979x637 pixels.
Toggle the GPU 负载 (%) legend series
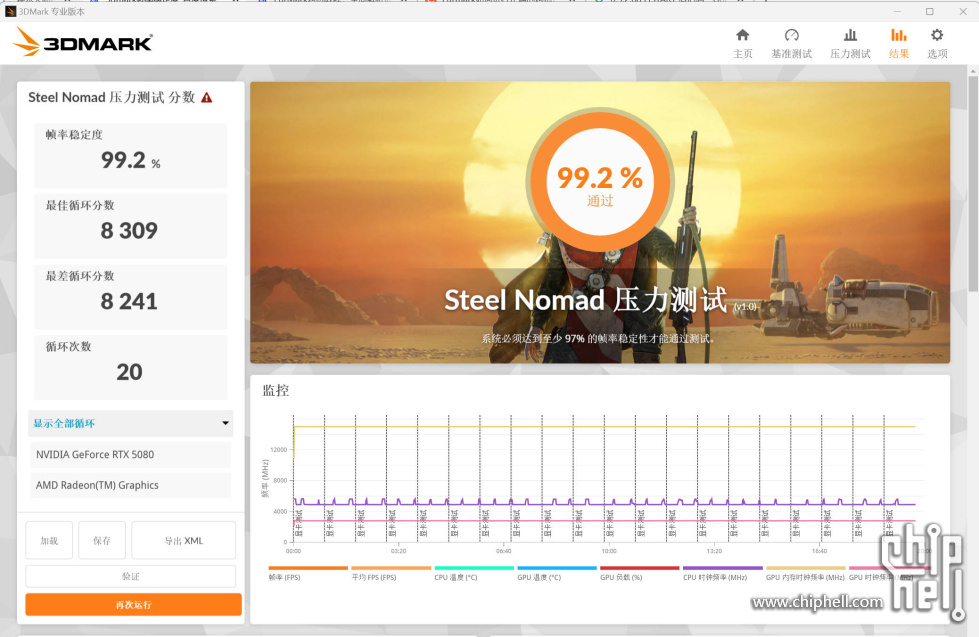tap(639, 574)
